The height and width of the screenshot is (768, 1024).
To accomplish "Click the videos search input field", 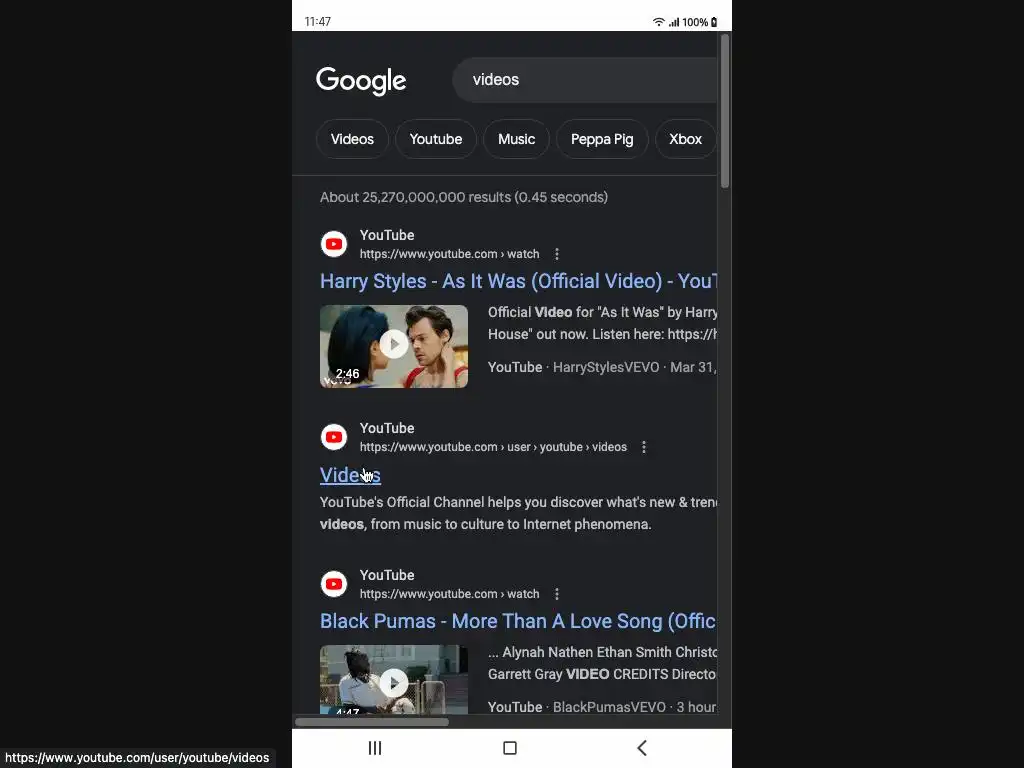I will (585, 80).
